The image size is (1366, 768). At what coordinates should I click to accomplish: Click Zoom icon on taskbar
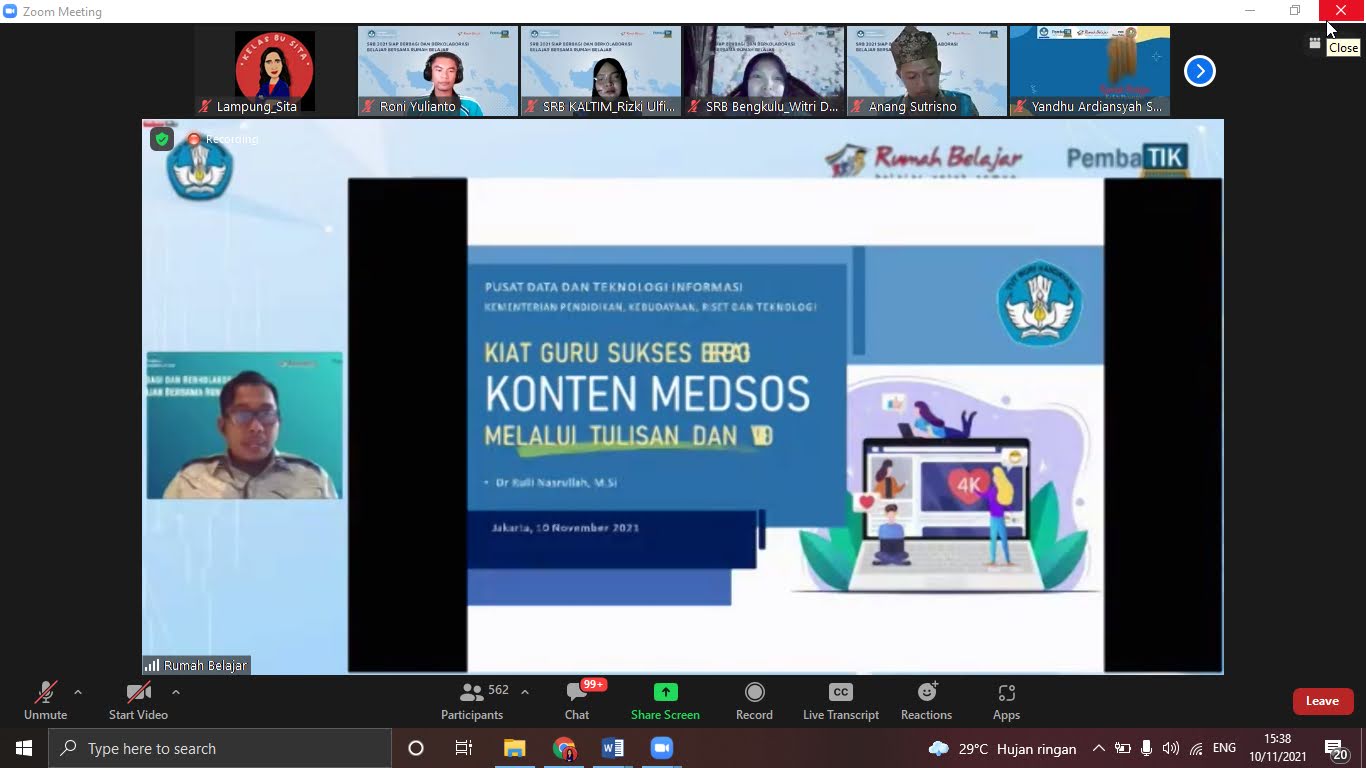[662, 748]
